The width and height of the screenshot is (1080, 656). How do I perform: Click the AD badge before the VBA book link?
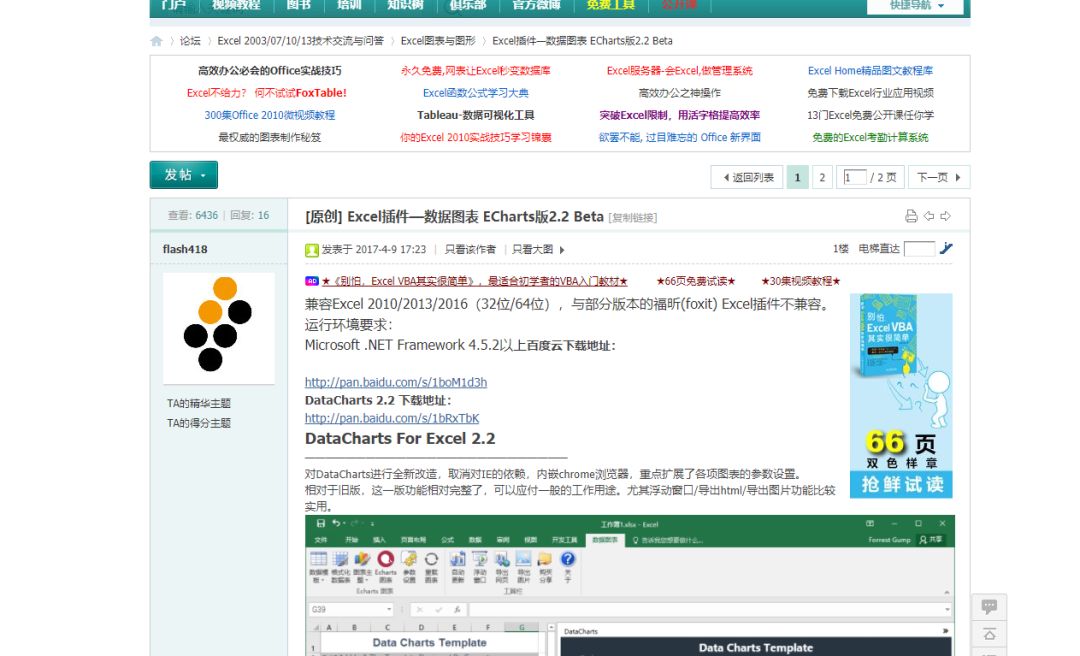(311, 281)
